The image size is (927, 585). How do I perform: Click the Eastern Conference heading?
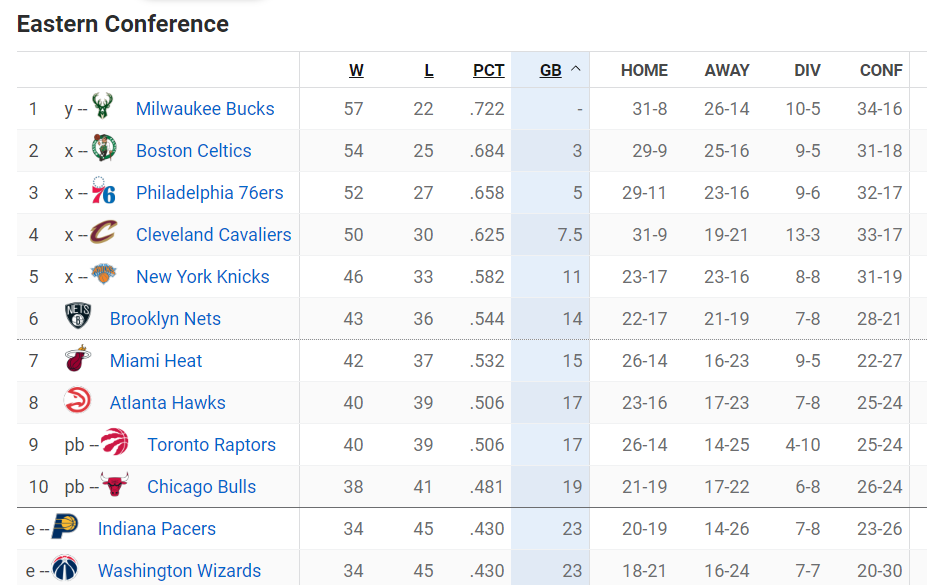coord(123,24)
